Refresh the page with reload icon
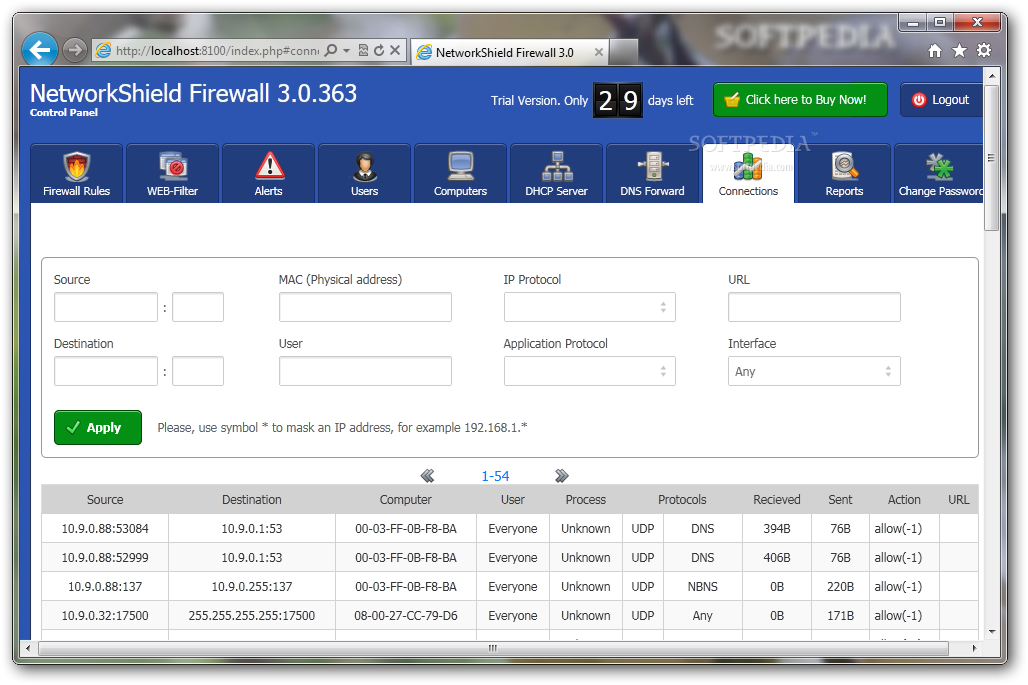The image size is (1028, 685). 379,50
